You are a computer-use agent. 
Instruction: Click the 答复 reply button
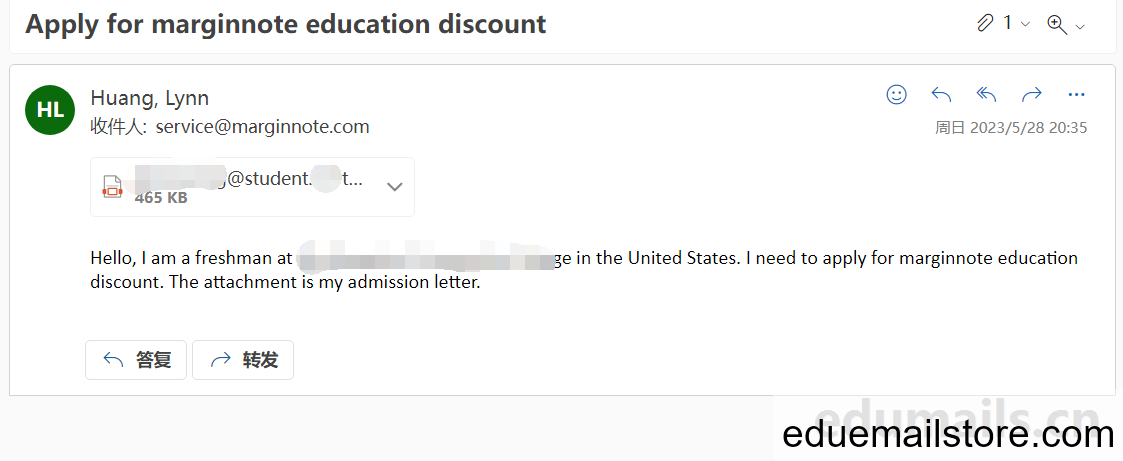[x=136, y=359]
